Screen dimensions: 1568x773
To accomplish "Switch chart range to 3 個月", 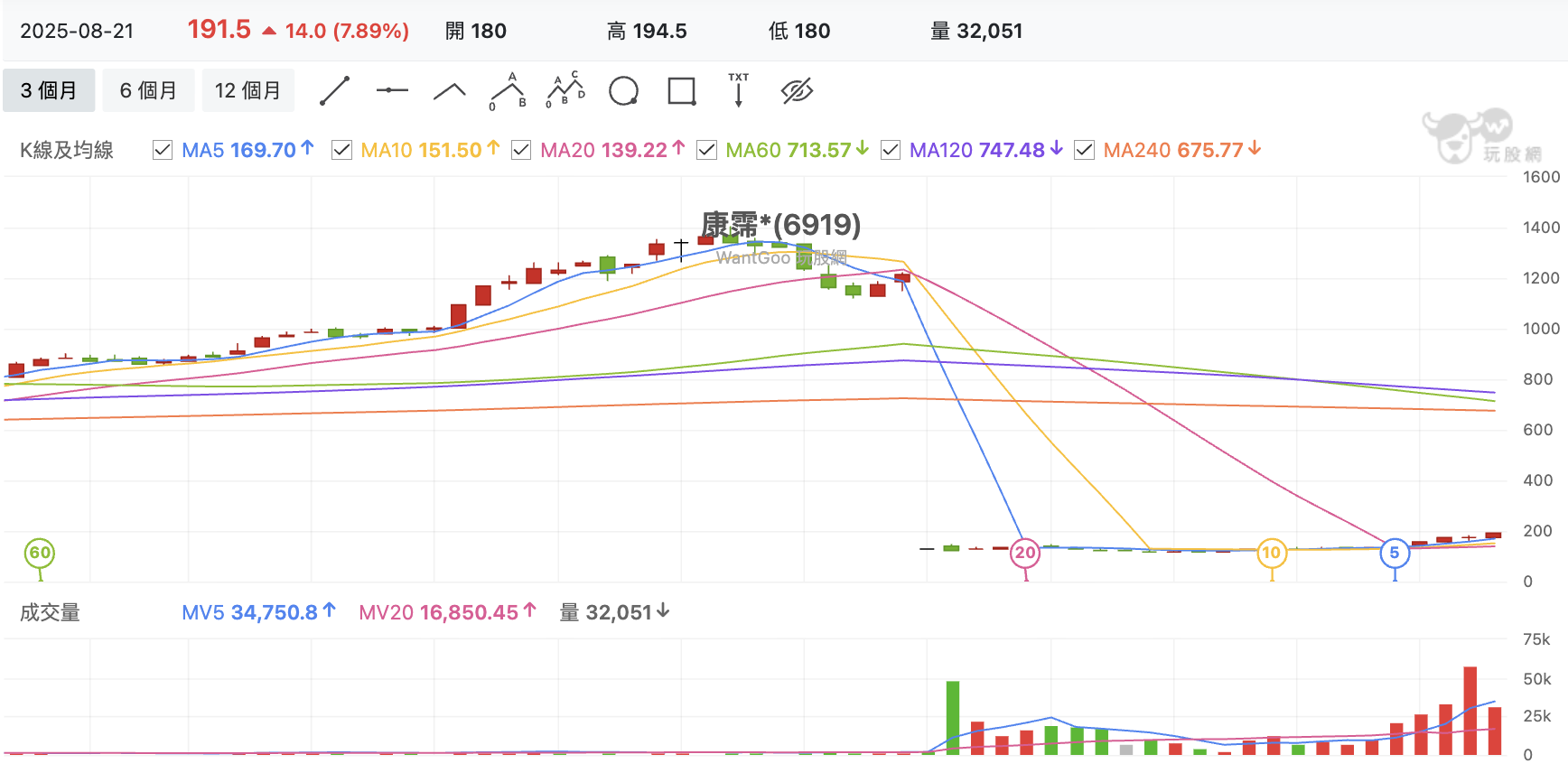I will (49, 90).
